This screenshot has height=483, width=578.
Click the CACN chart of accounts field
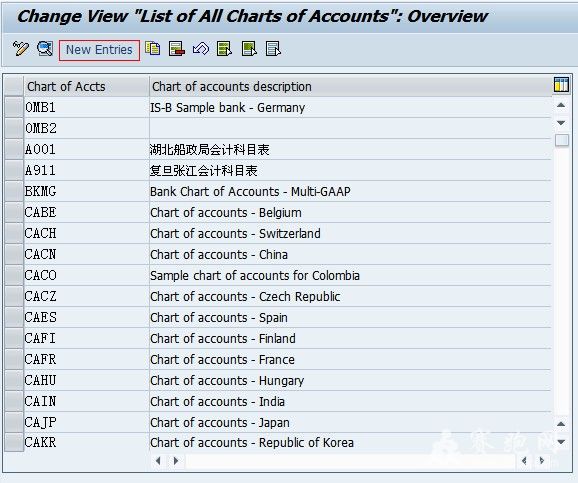(86, 254)
